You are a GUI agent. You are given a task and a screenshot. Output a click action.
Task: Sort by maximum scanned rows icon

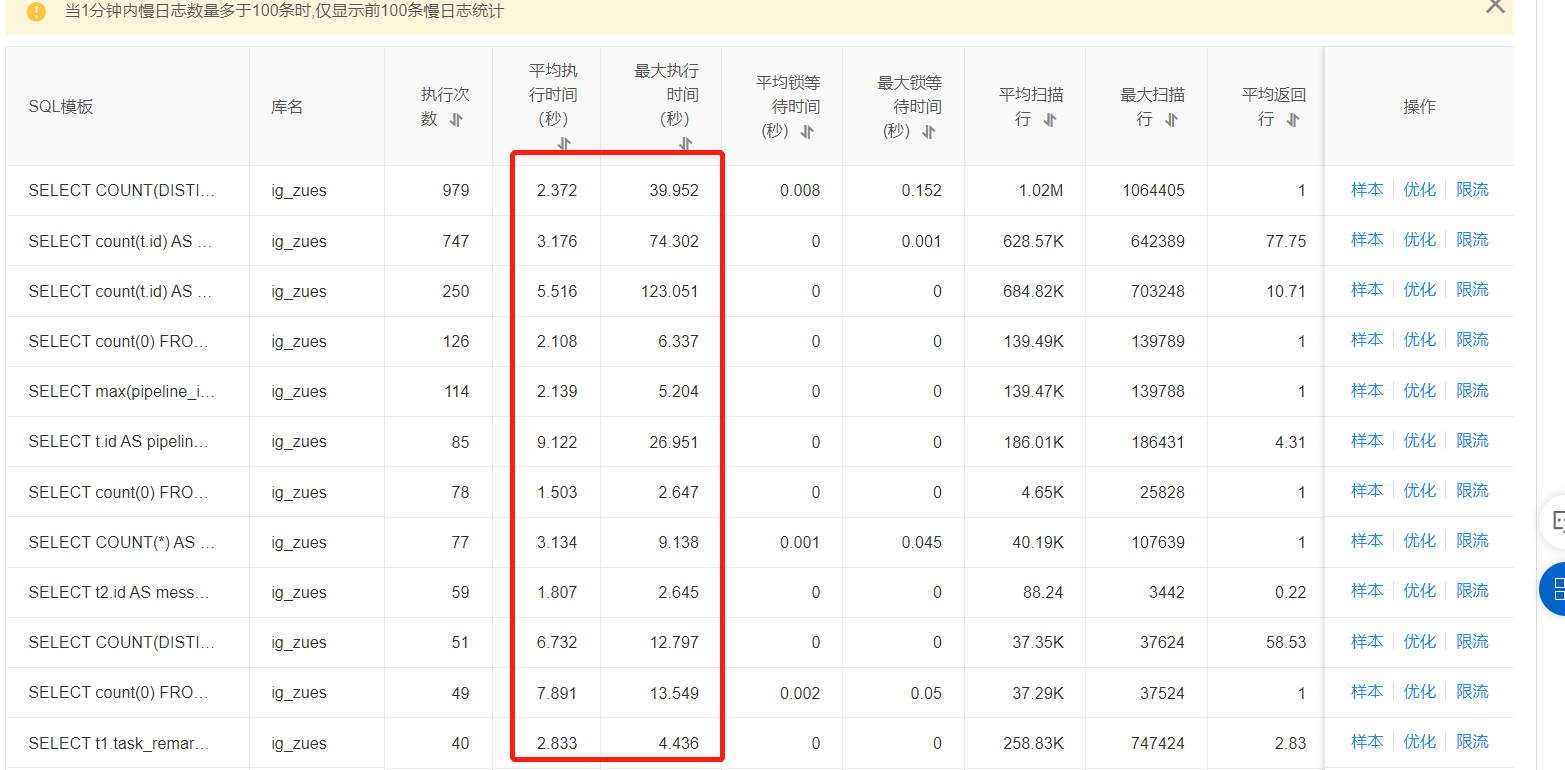click(1171, 120)
